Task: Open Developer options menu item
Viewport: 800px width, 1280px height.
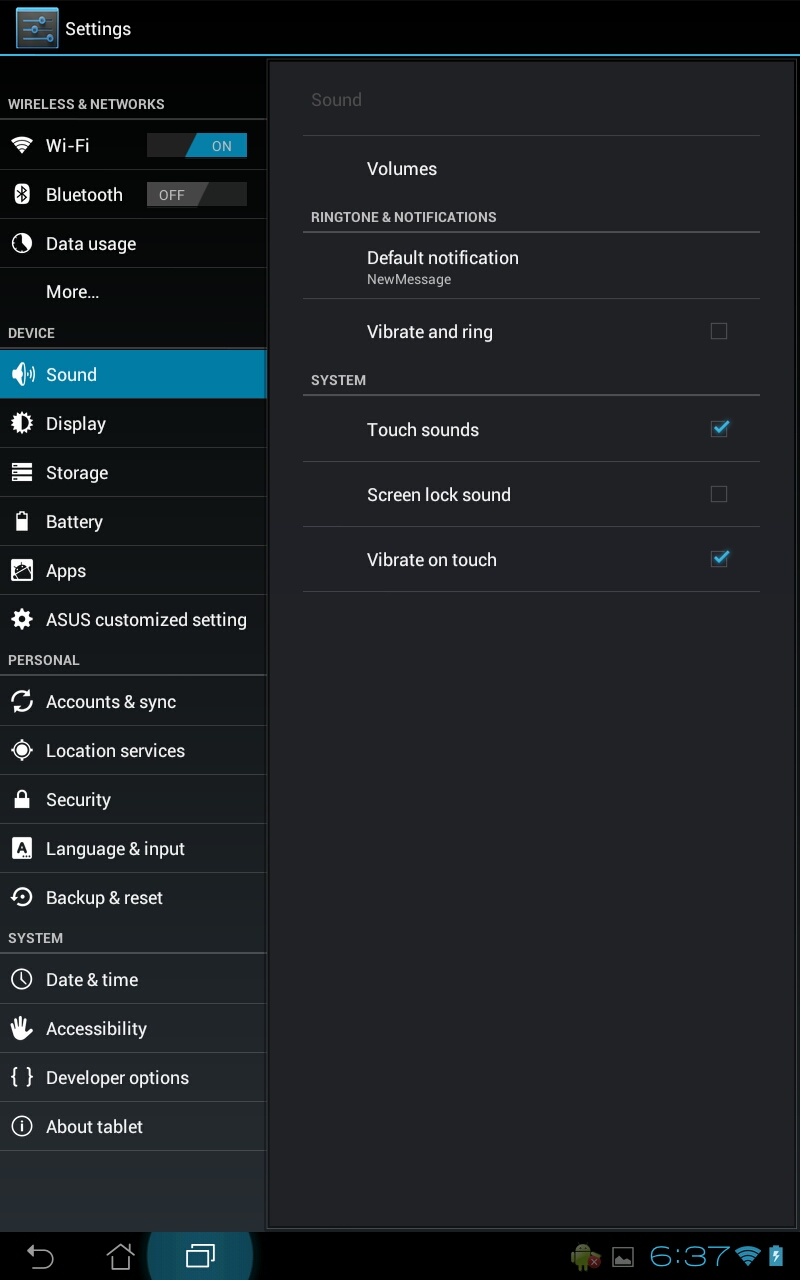Action: 117,1078
